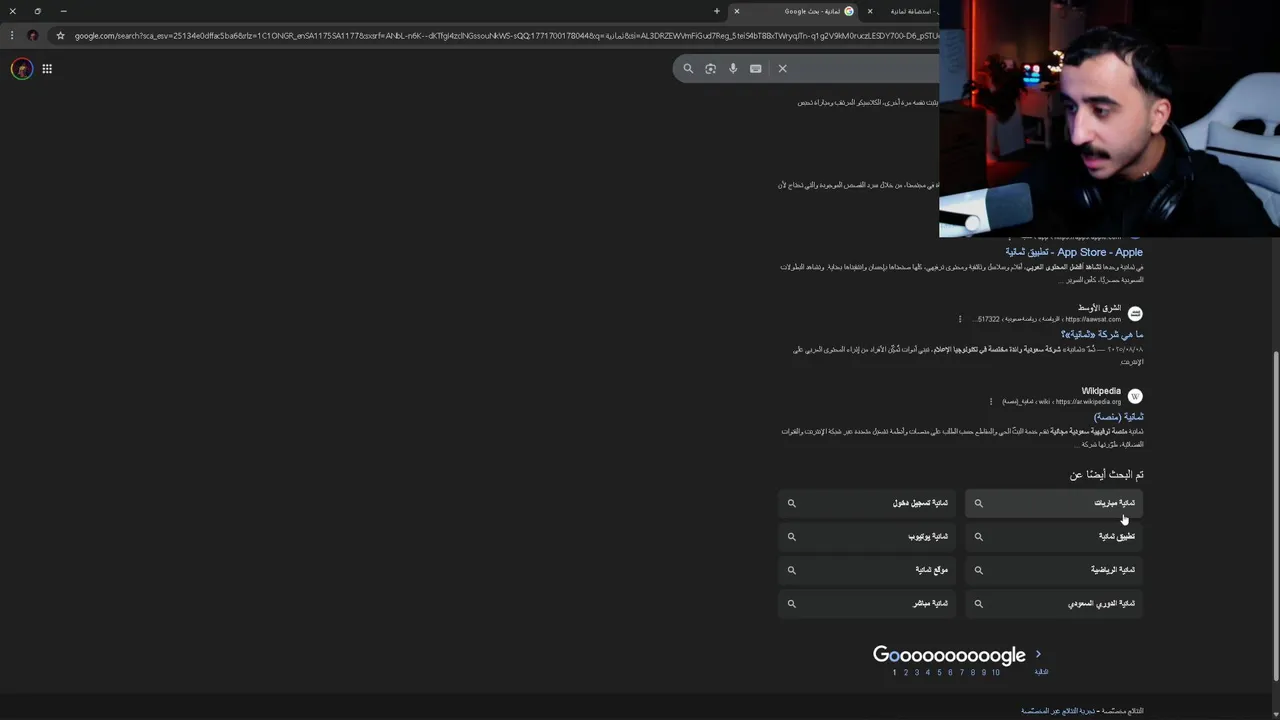This screenshot has width=1280, height=720.
Task: Search related term "ثمانية الرياضية"
Action: (x=1054, y=570)
